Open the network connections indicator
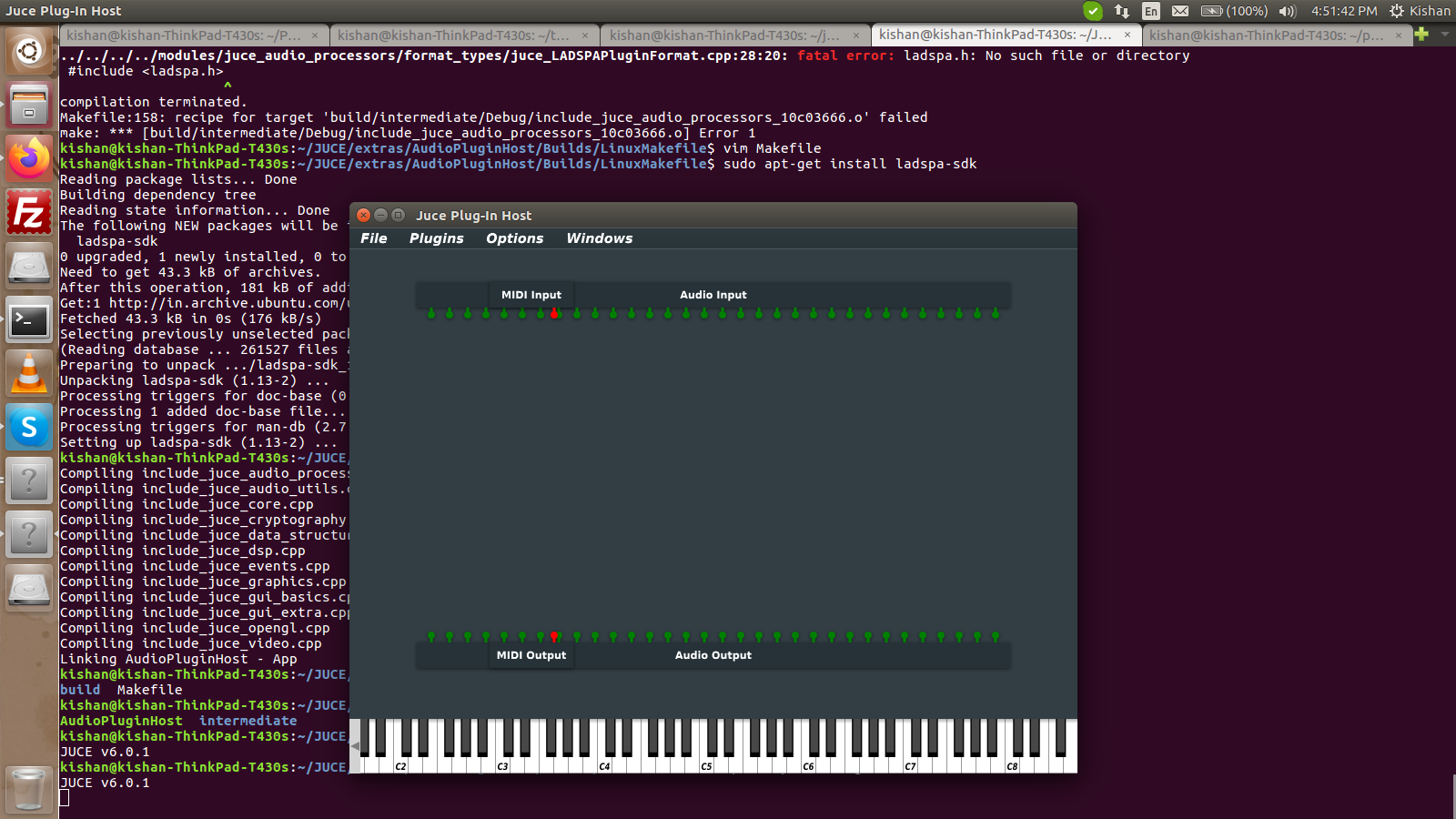 click(1122, 11)
